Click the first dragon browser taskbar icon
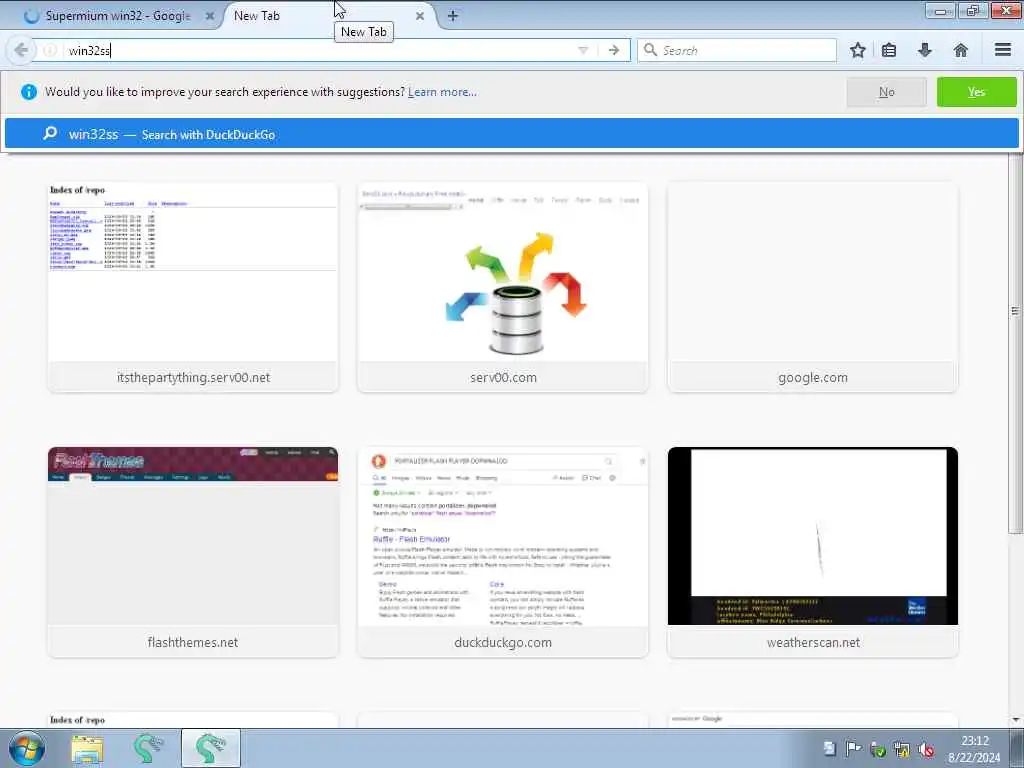The image size is (1024, 768). (148, 748)
